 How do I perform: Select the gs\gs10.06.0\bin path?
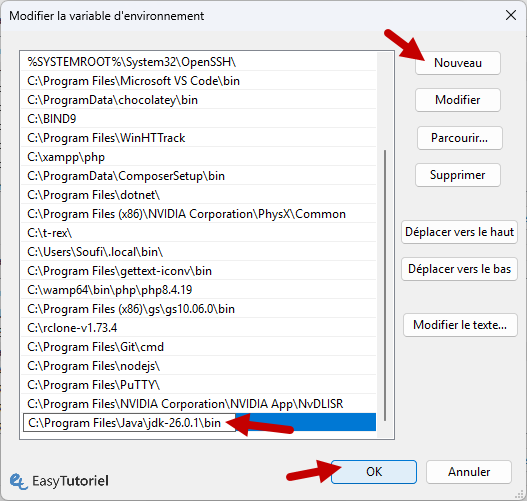199,309
